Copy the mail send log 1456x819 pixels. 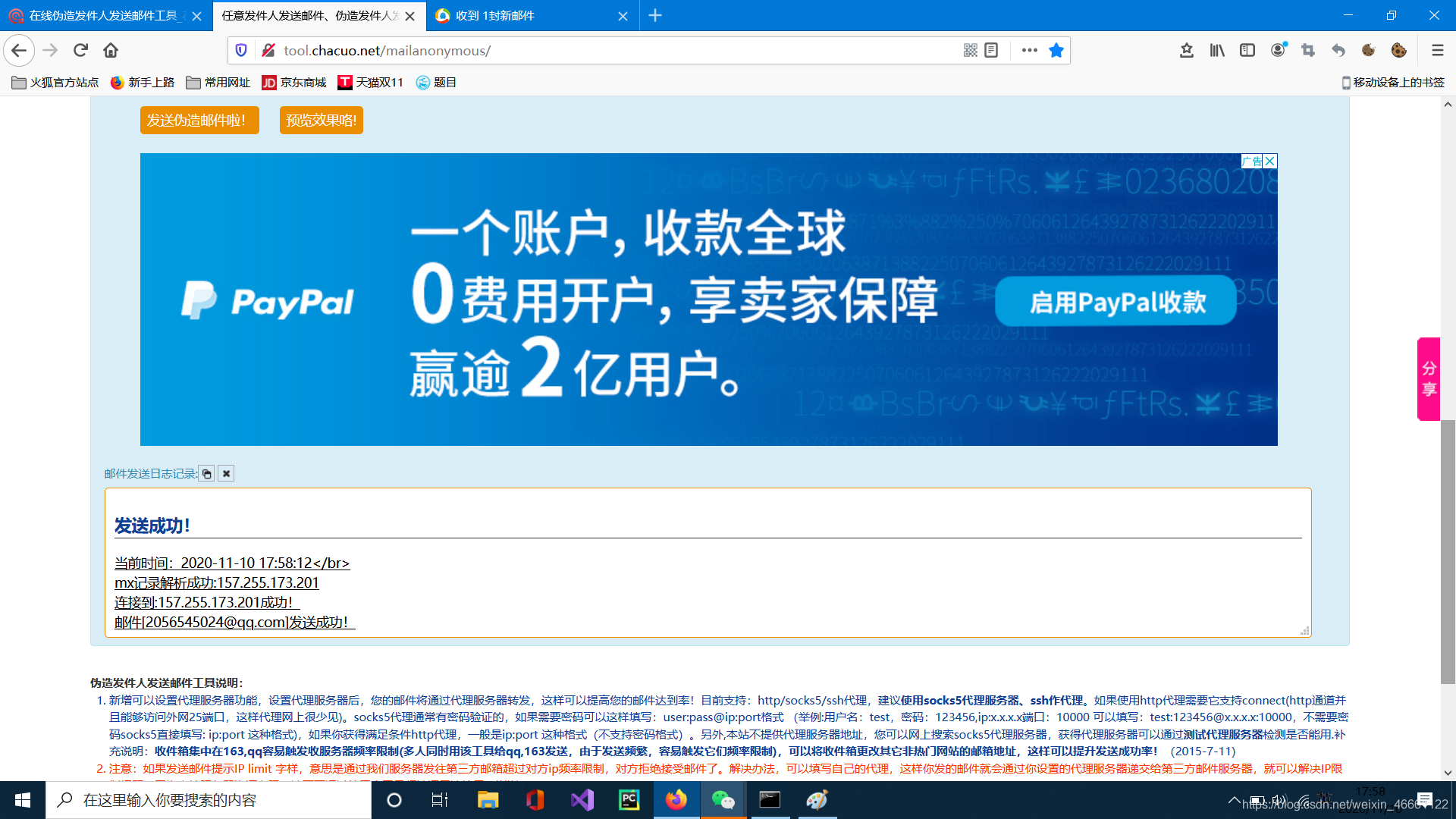coord(206,473)
